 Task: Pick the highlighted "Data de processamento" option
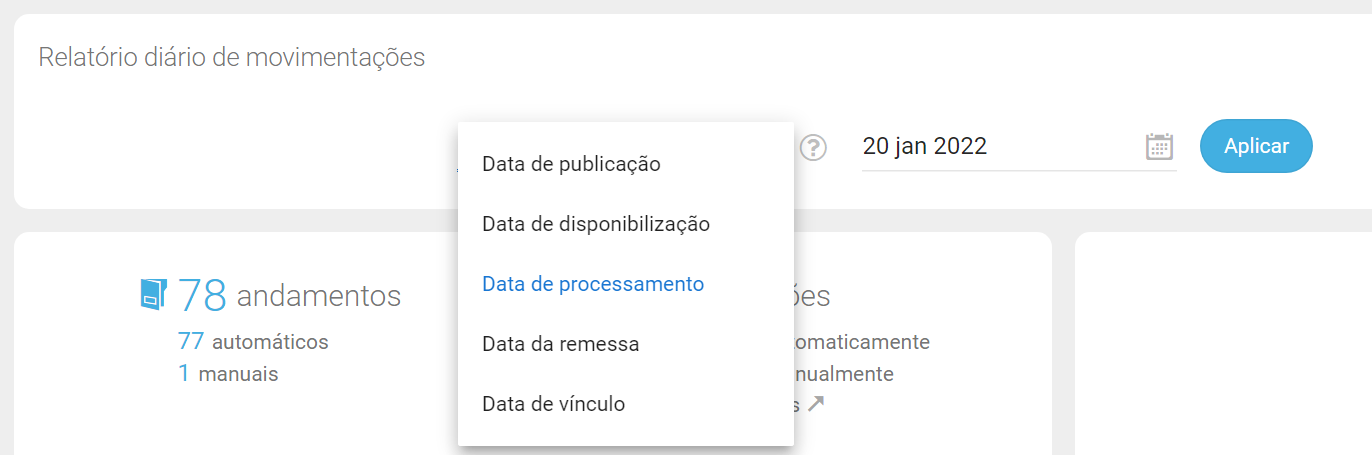[x=593, y=284]
